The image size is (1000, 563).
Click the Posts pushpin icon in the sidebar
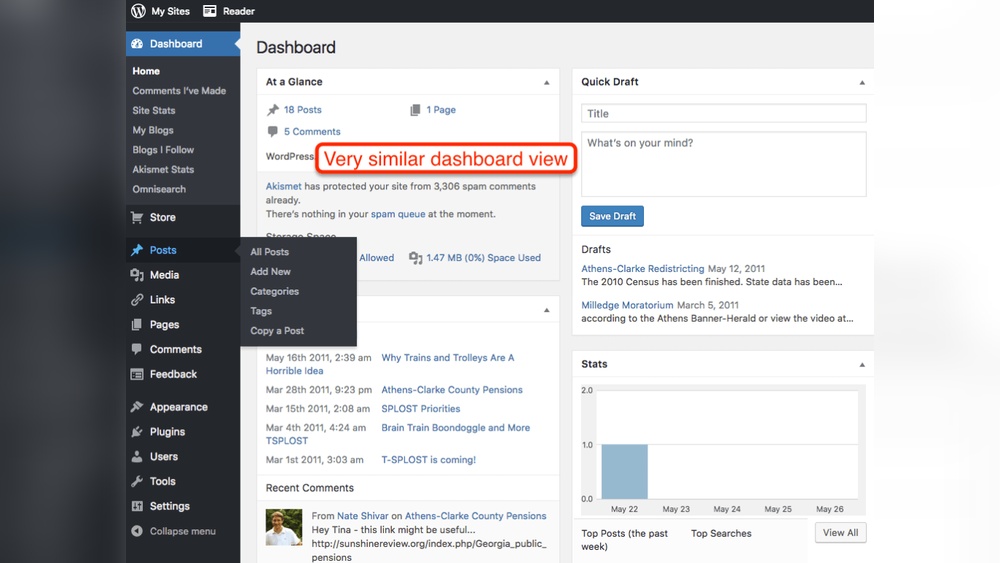[x=137, y=250]
